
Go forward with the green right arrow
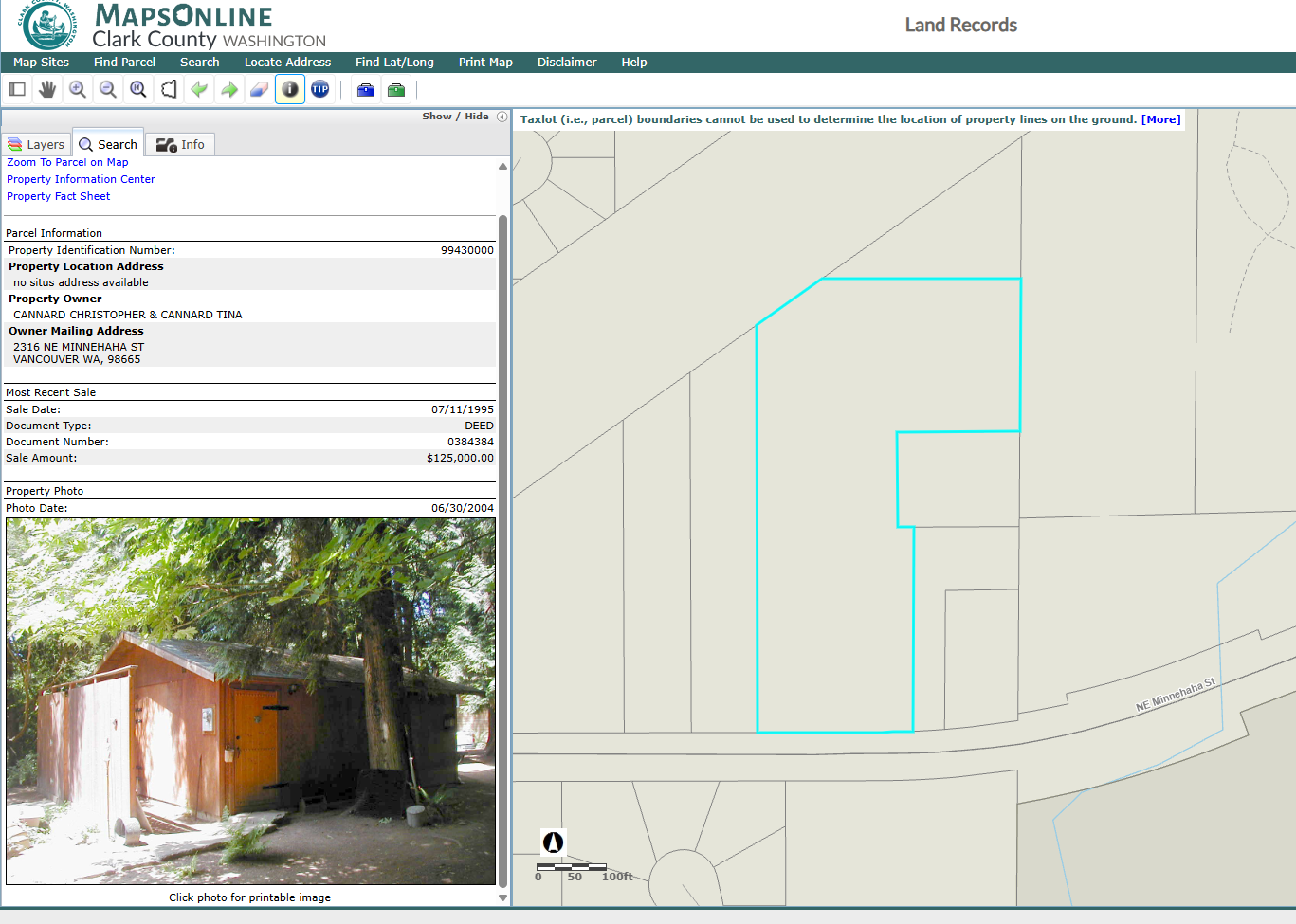(229, 89)
